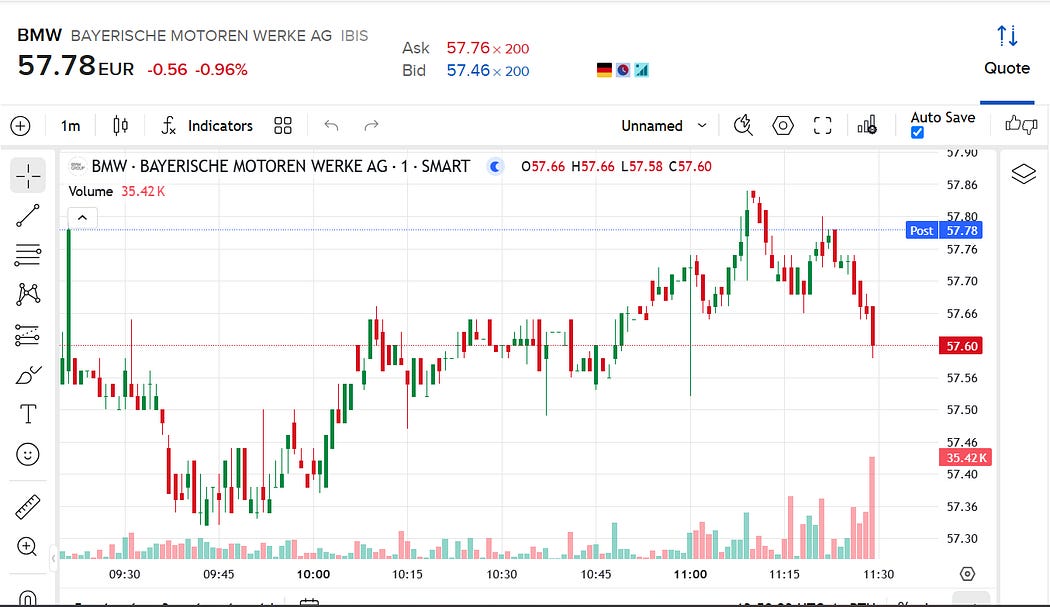1050x607 pixels.
Task: Enter fullscreen chart mode
Action: coord(822,125)
